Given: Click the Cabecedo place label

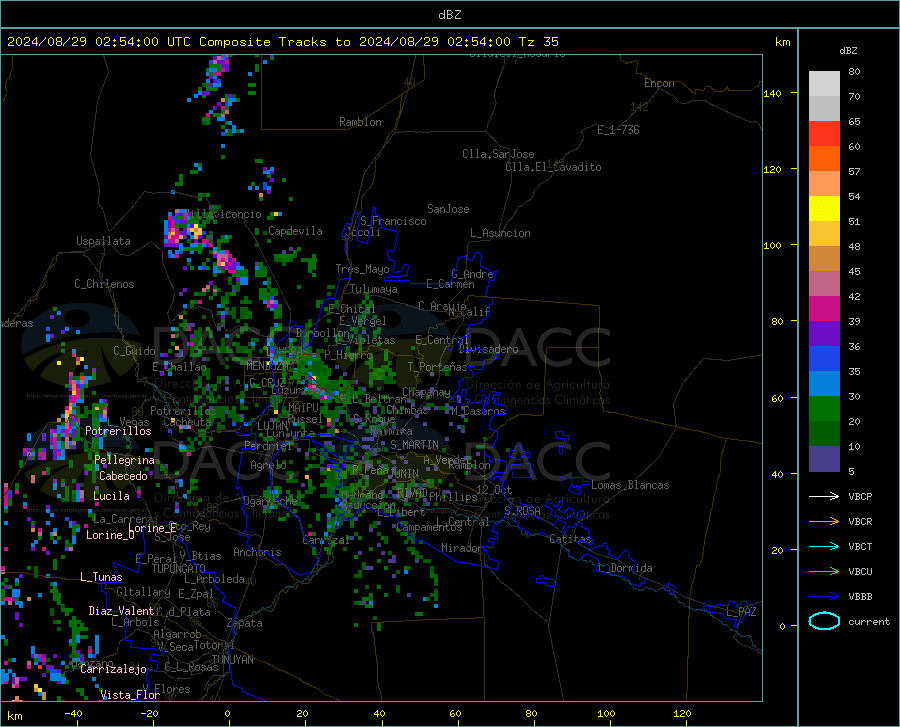Looking at the screenshot, I should 123,476.
